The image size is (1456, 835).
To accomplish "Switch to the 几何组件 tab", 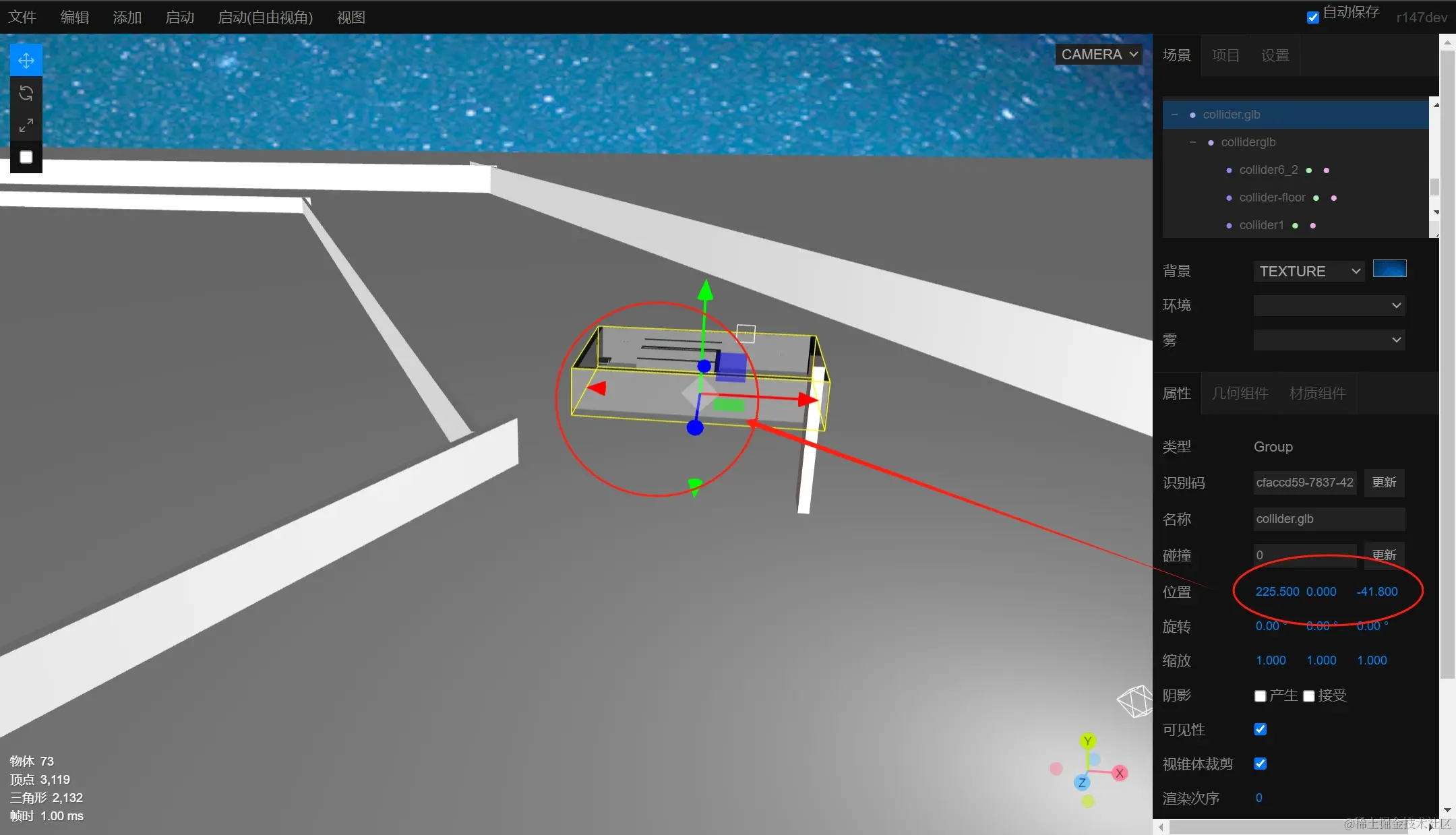I will (1240, 394).
